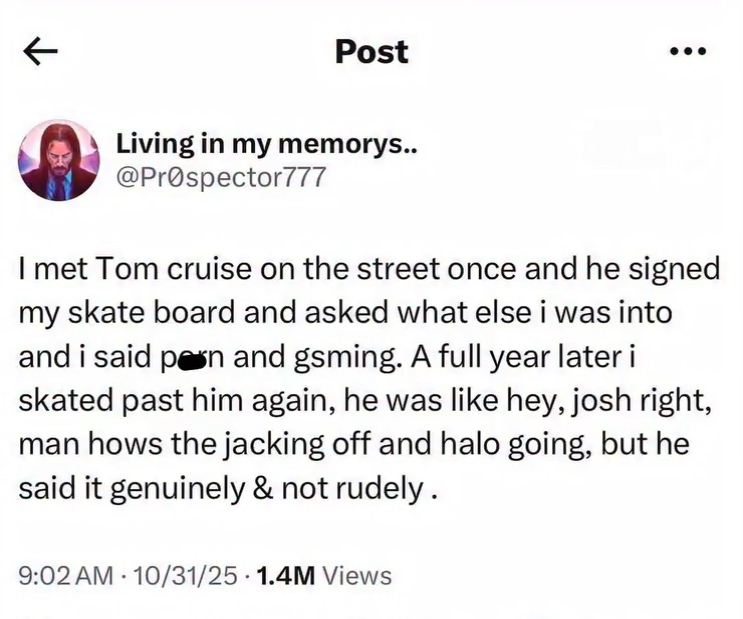Open the "Living in my memorys.." profile name
The width and height of the screenshot is (743, 619).
[x=266, y=144]
